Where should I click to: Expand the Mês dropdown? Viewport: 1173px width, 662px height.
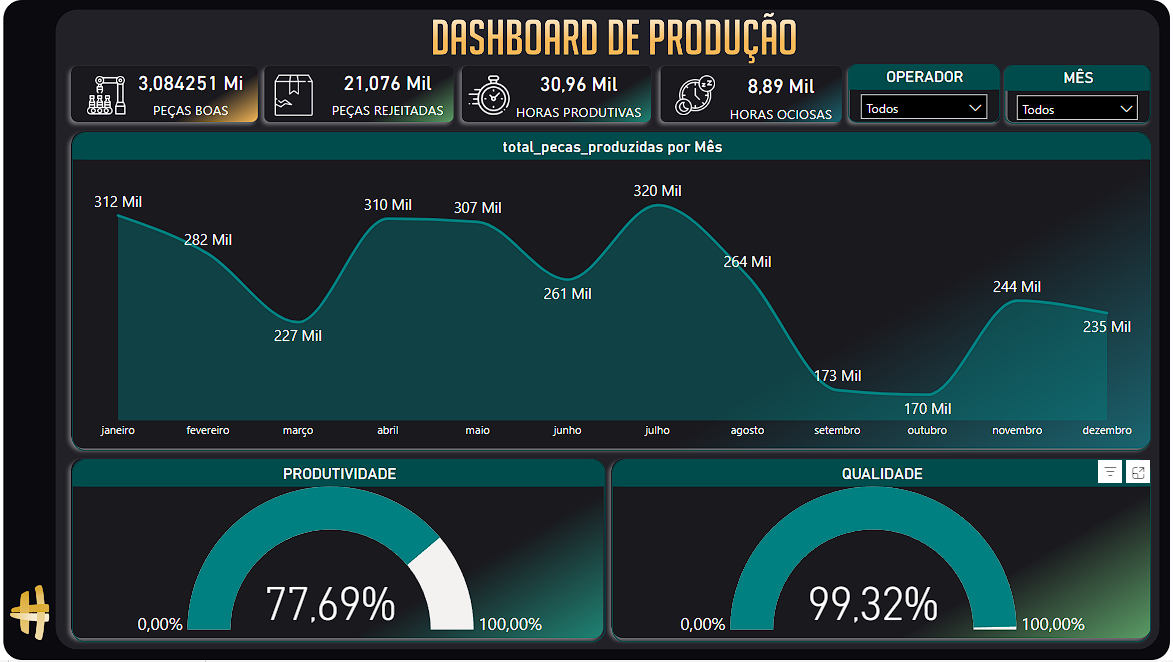(x=1077, y=108)
